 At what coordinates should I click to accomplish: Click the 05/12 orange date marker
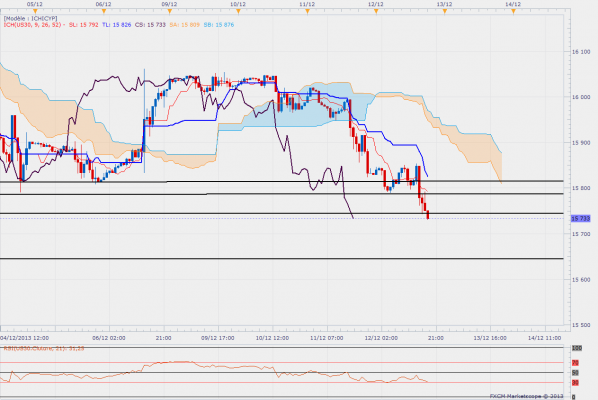tap(35, 11)
